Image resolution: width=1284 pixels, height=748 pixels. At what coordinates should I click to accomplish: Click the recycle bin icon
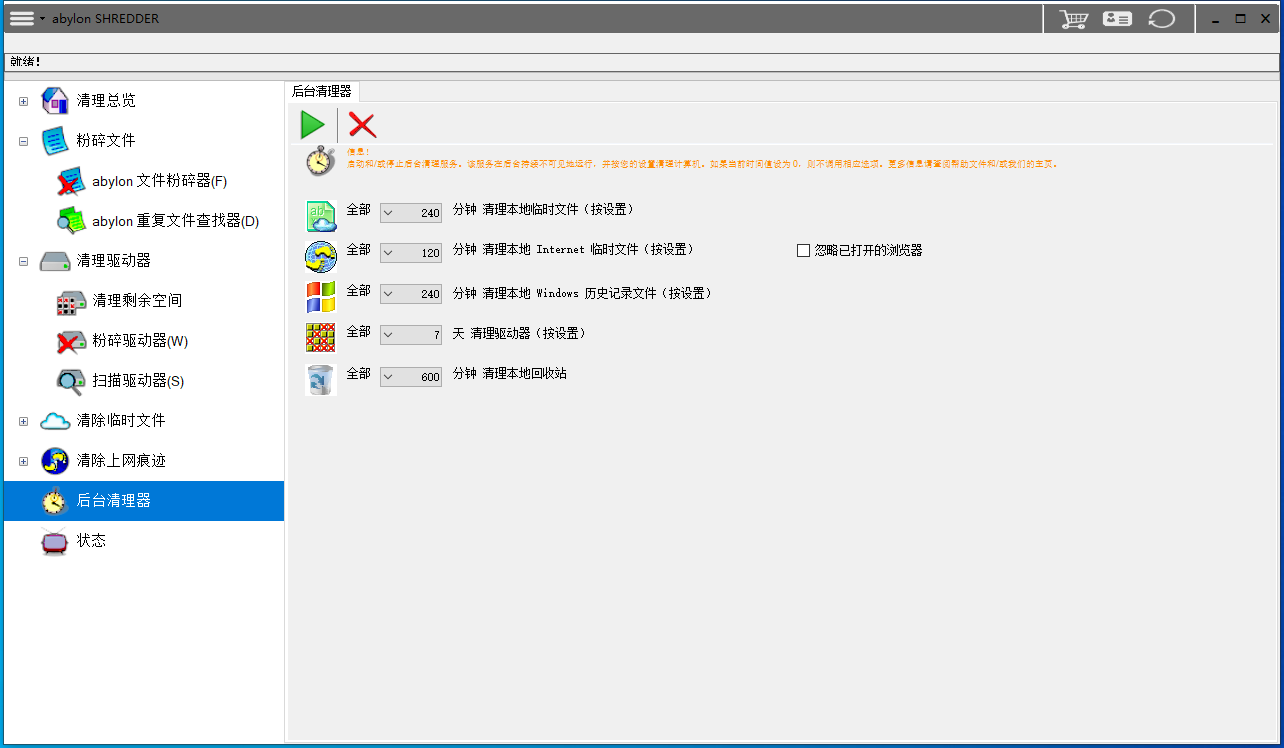pyautogui.click(x=321, y=380)
